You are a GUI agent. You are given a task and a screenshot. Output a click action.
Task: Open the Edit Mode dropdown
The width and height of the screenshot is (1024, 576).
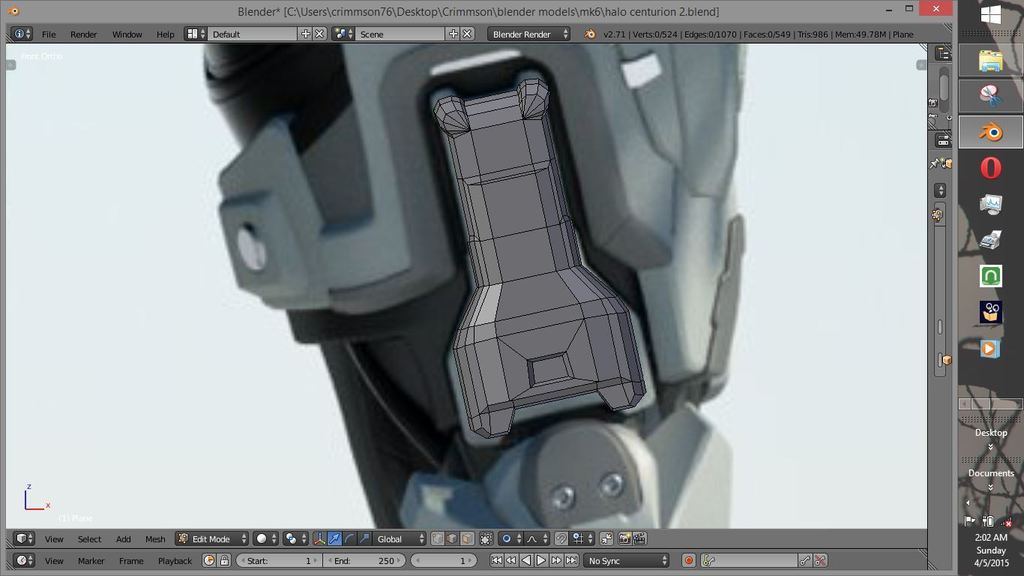click(211, 539)
